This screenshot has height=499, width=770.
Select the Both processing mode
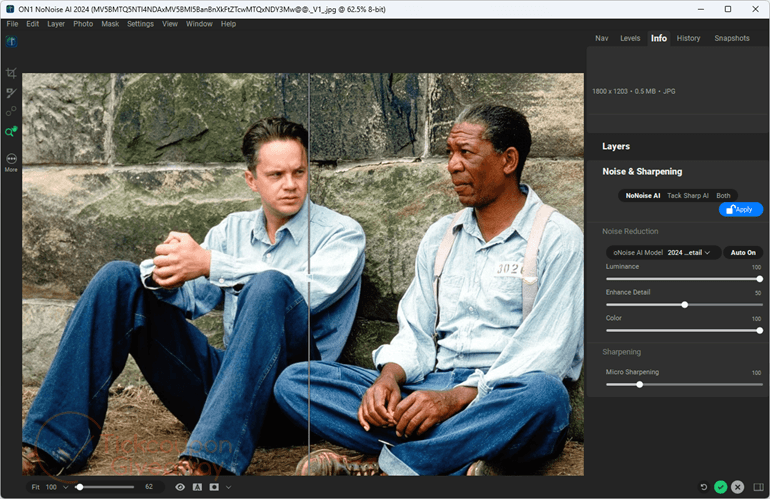coord(723,195)
